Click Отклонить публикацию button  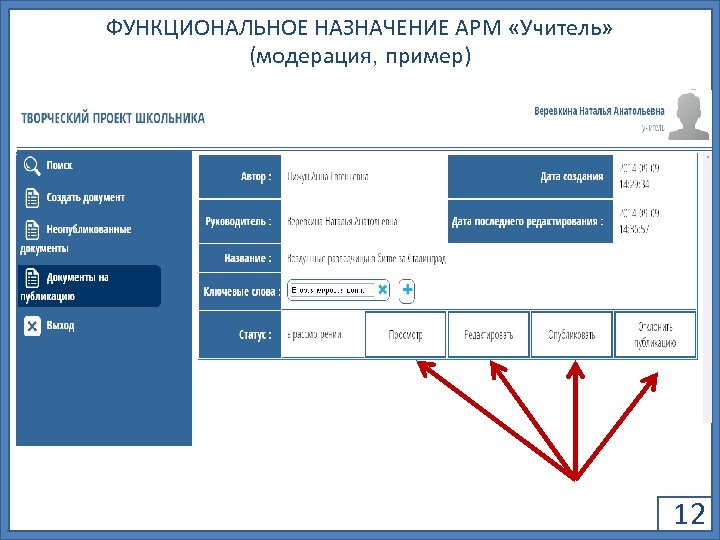[655, 335]
